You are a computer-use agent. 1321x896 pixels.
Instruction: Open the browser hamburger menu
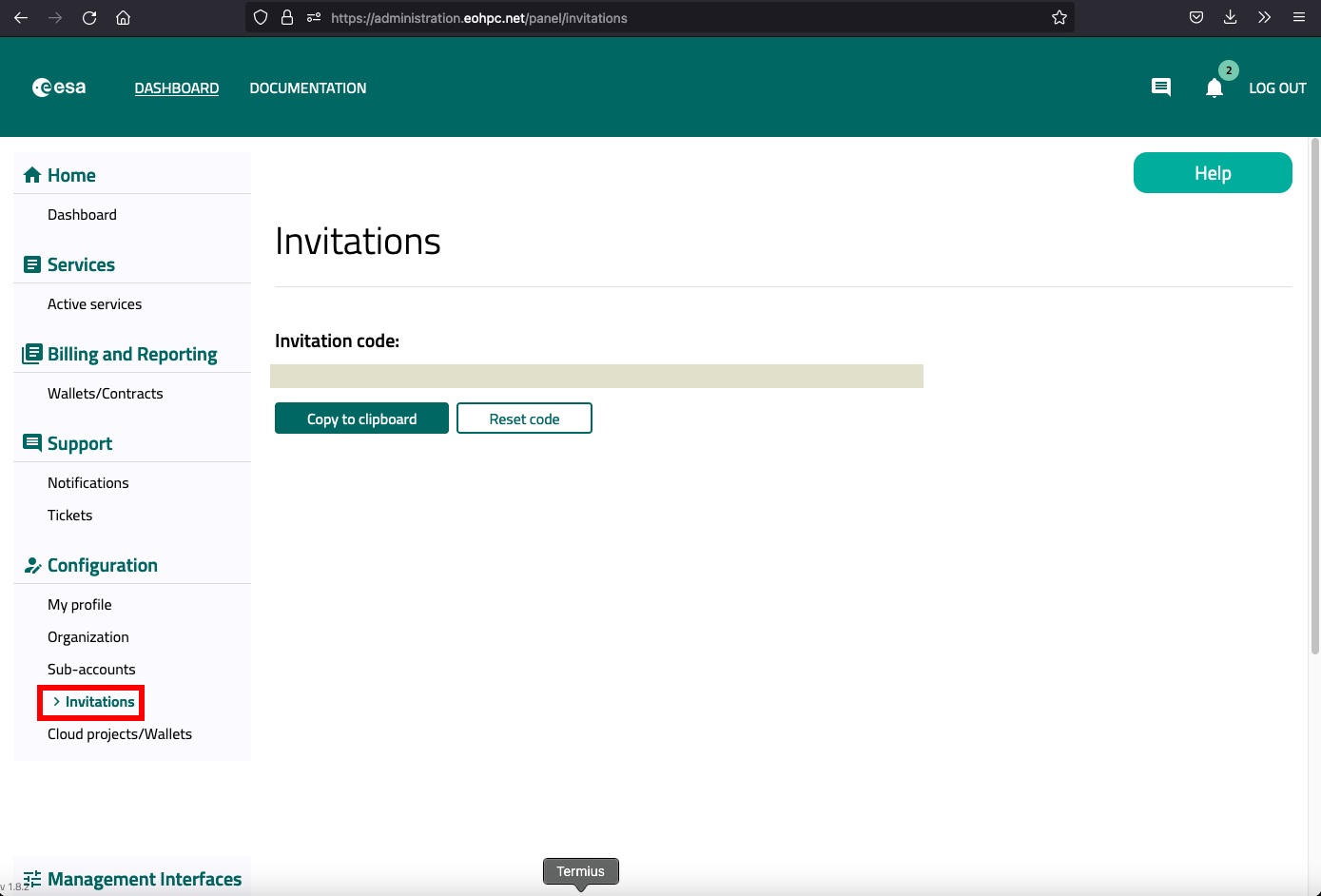tap(1298, 17)
